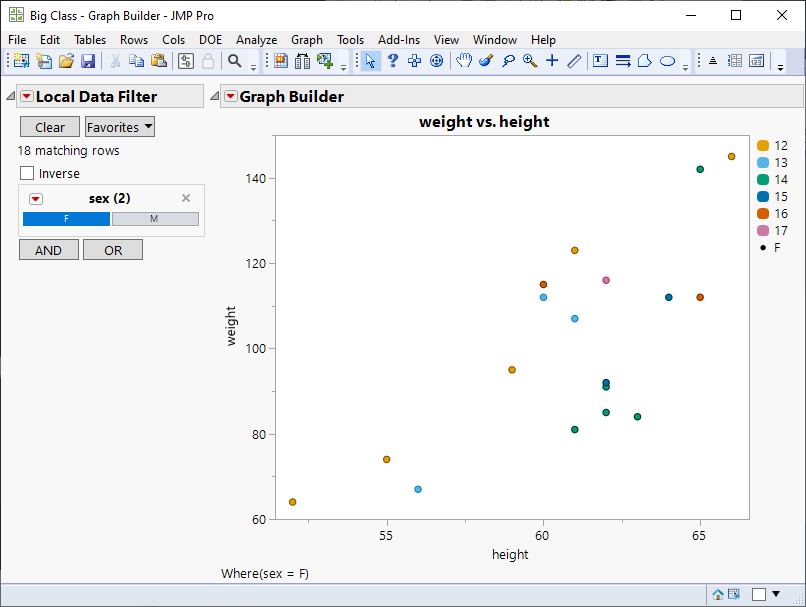Click the Open file folder icon
The width and height of the screenshot is (806, 607).
pyautogui.click(x=66, y=61)
